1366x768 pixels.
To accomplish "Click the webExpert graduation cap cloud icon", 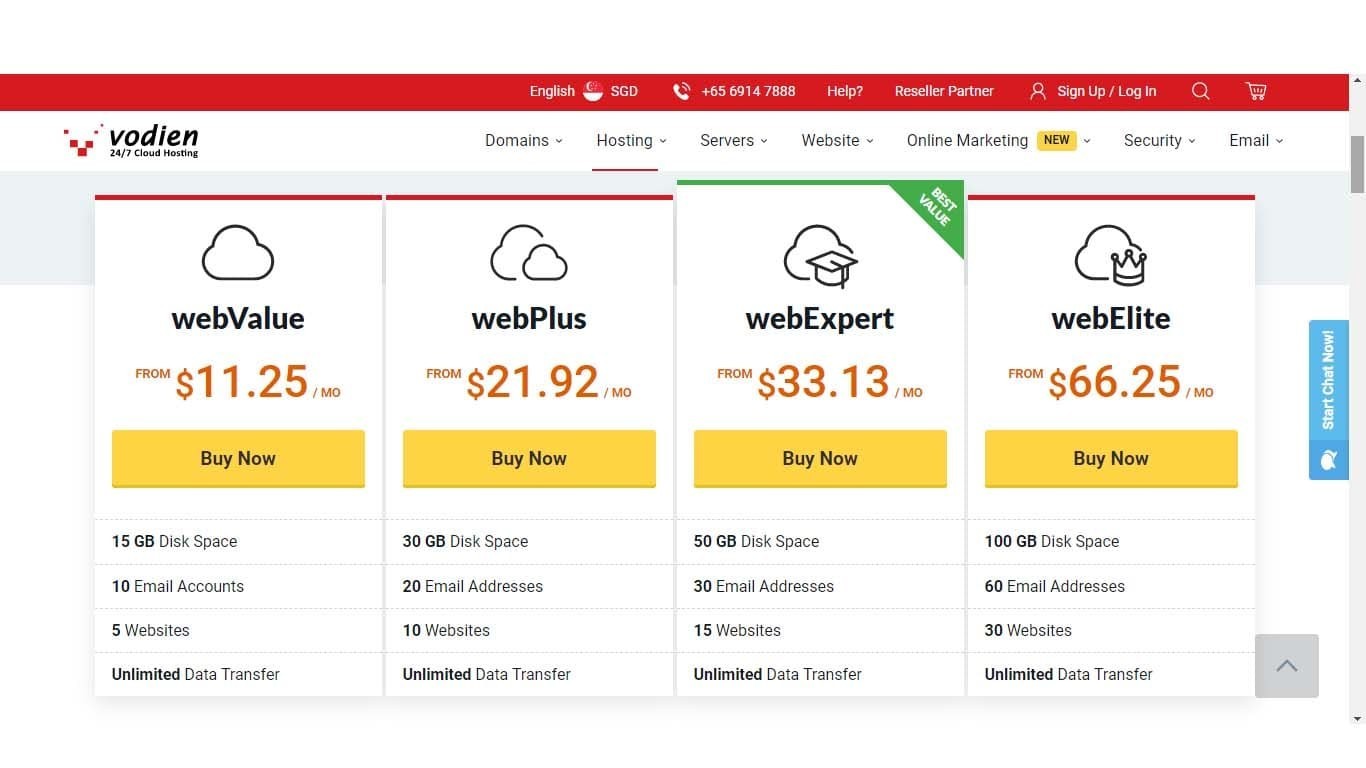I will 820,254.
